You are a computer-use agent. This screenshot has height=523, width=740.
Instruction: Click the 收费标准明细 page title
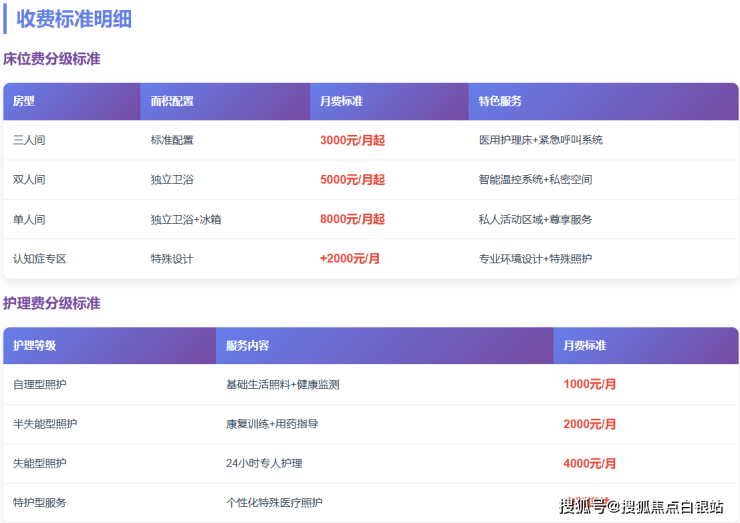pyautogui.click(x=74, y=19)
